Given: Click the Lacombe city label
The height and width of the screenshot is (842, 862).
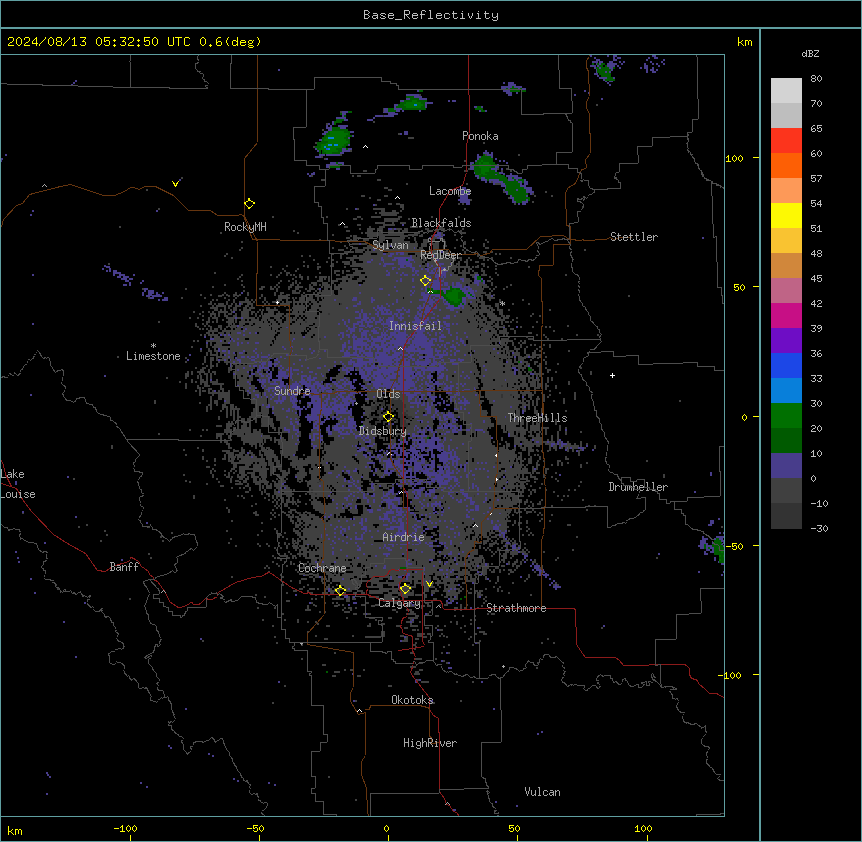Looking at the screenshot, I should [450, 191].
